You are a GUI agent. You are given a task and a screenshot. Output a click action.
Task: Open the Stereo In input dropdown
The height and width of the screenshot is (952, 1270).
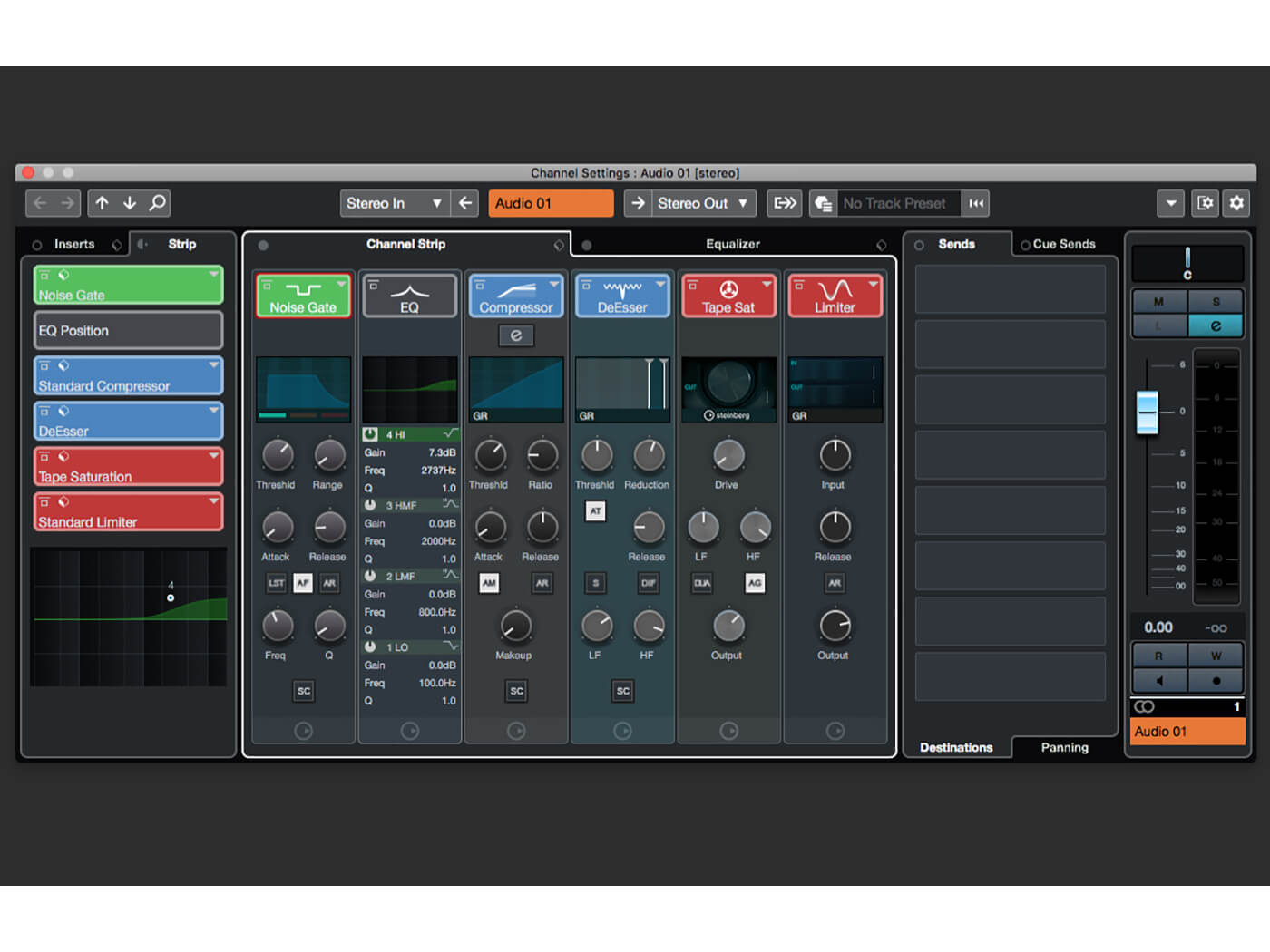click(x=395, y=203)
